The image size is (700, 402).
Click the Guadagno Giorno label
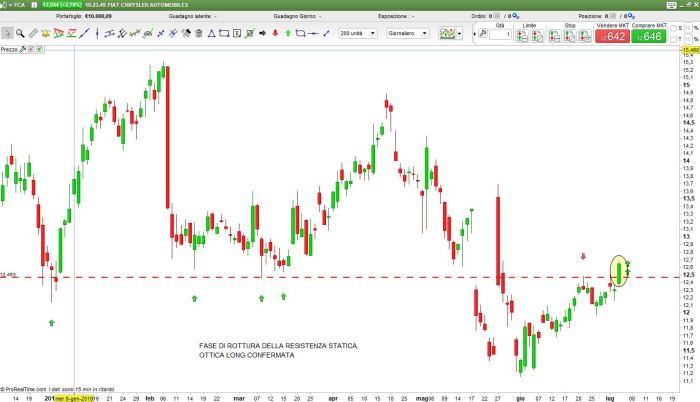[295, 16]
